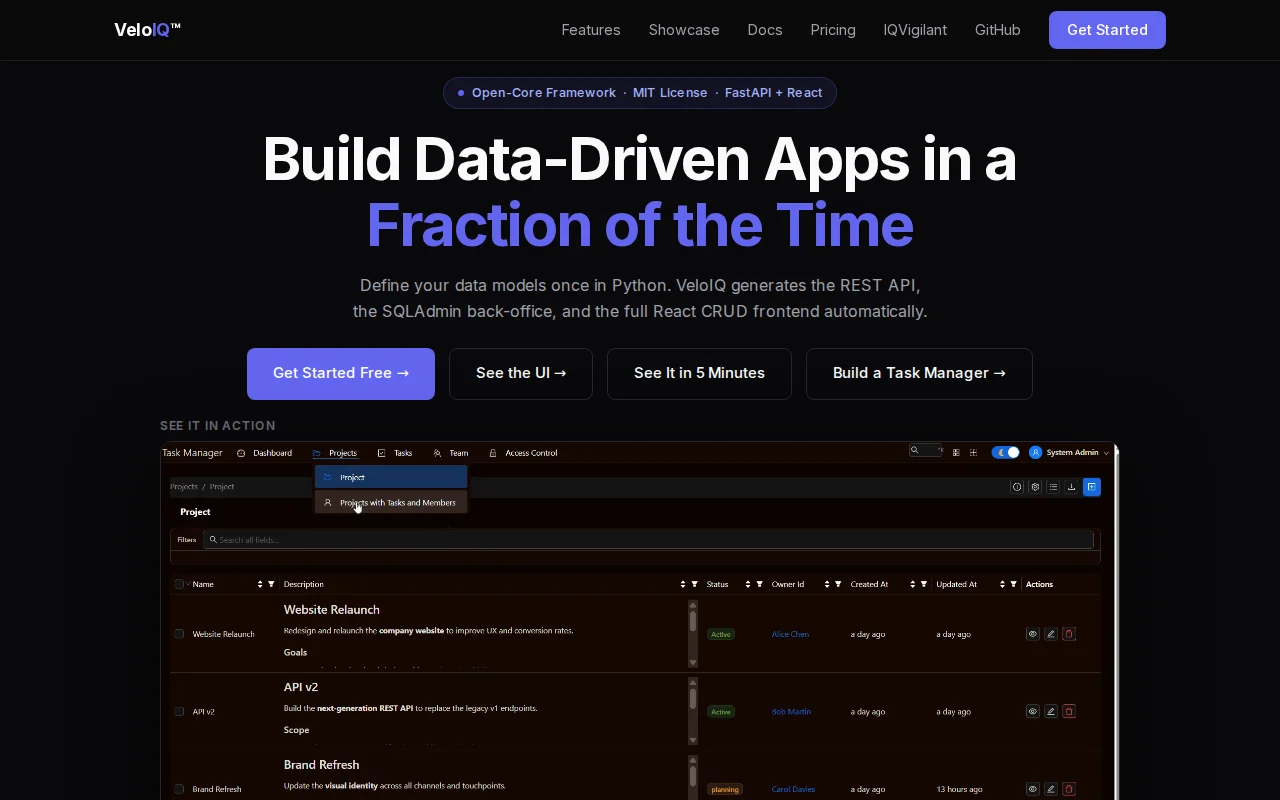Sort by the Description column
This screenshot has width=1280, height=800.
pos(683,584)
